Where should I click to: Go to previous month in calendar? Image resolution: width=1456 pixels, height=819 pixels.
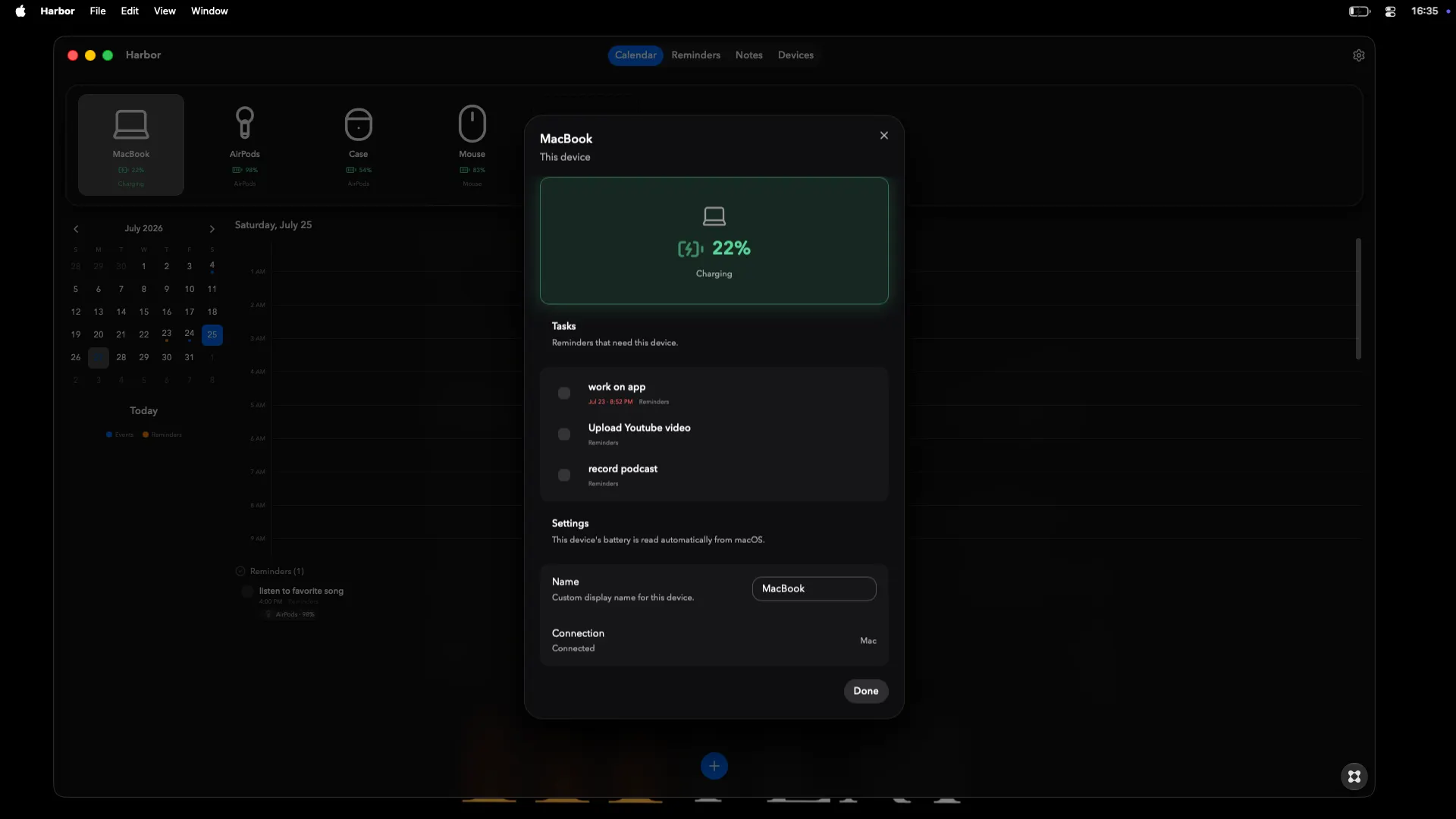tap(76, 229)
